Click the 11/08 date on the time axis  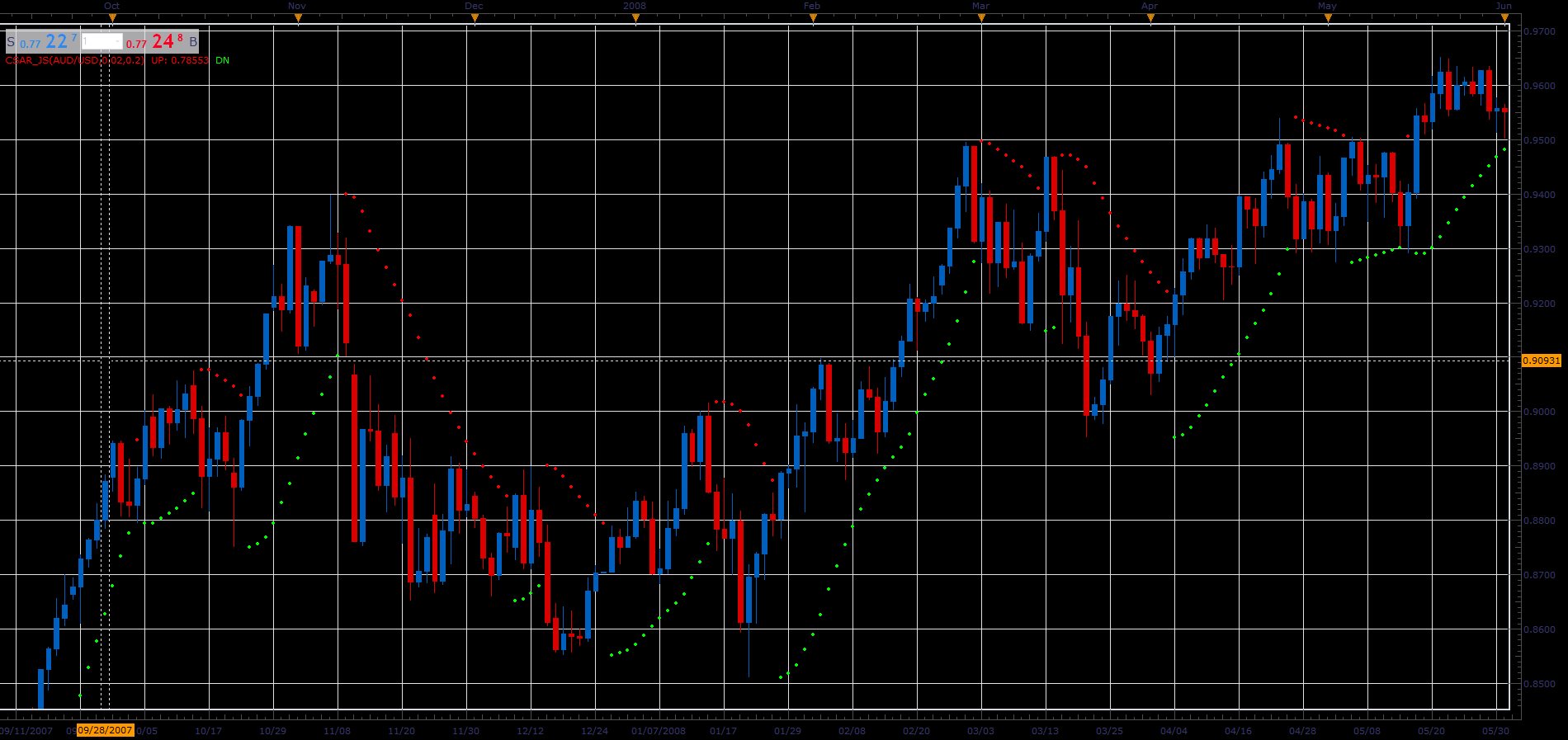[x=337, y=731]
